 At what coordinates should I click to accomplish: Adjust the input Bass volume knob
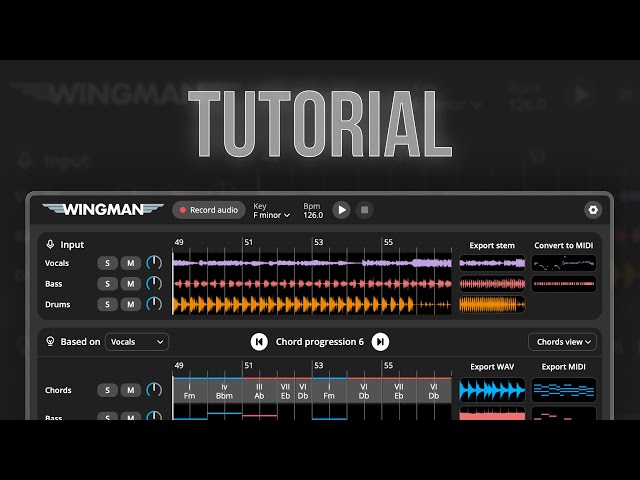click(x=154, y=283)
